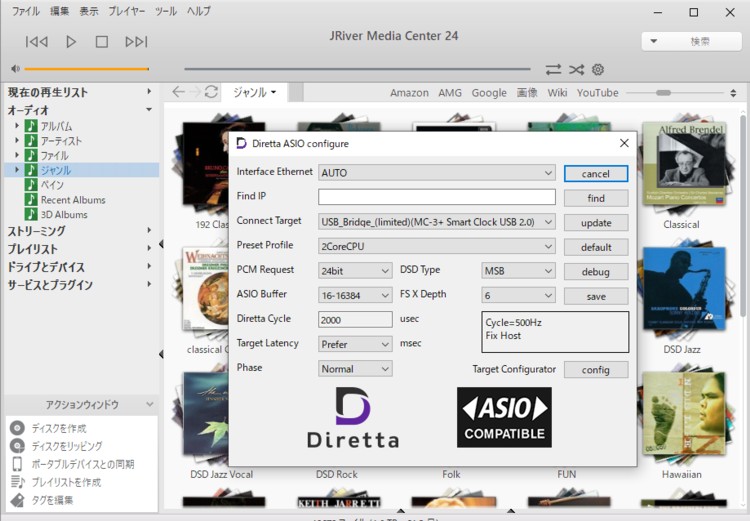Click the config button
This screenshot has width=750, height=521.
[x=596, y=370]
